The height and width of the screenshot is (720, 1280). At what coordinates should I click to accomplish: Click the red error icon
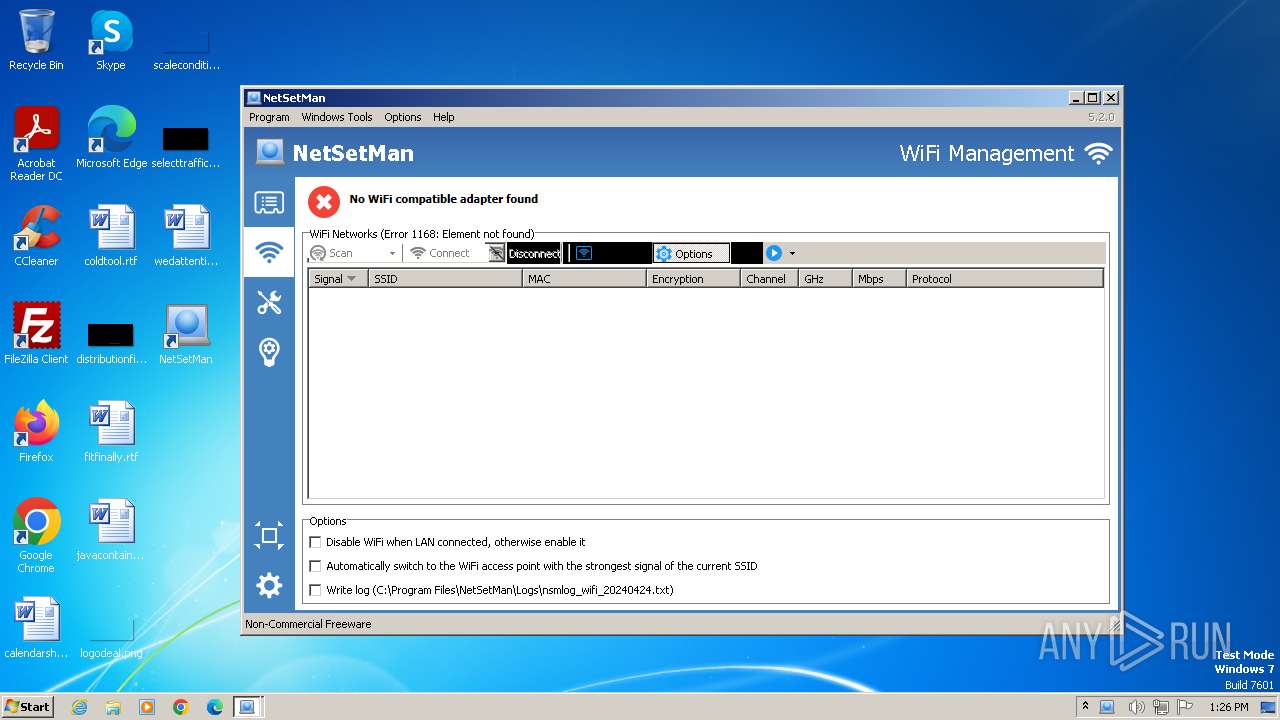(x=323, y=202)
